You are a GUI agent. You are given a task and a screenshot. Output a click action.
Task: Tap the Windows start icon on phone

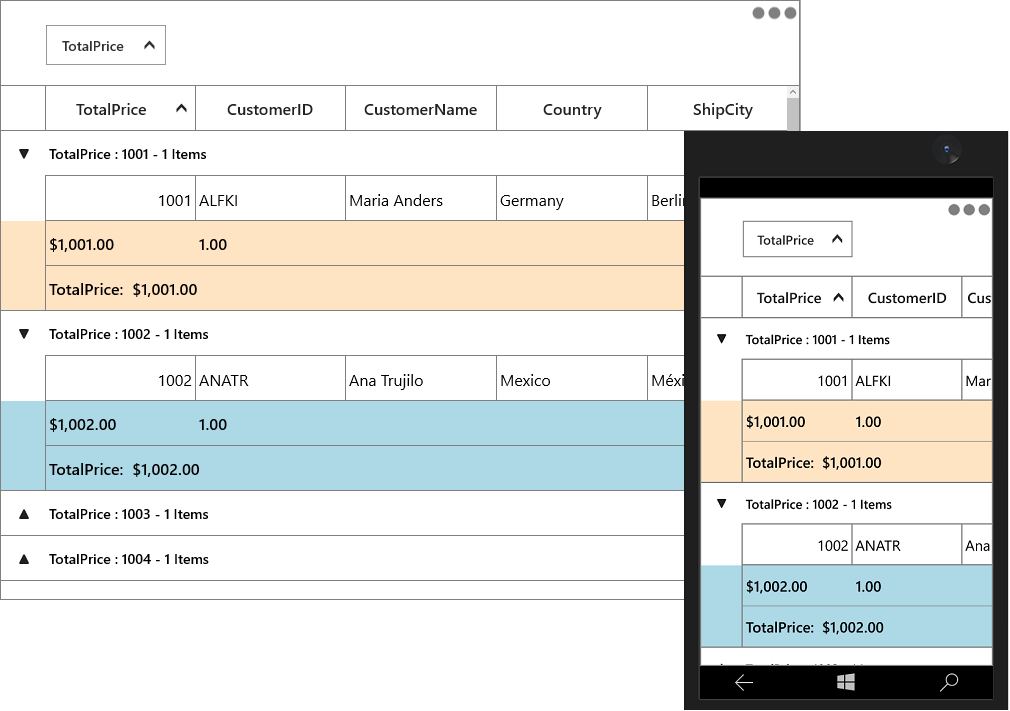pyautogui.click(x=846, y=682)
